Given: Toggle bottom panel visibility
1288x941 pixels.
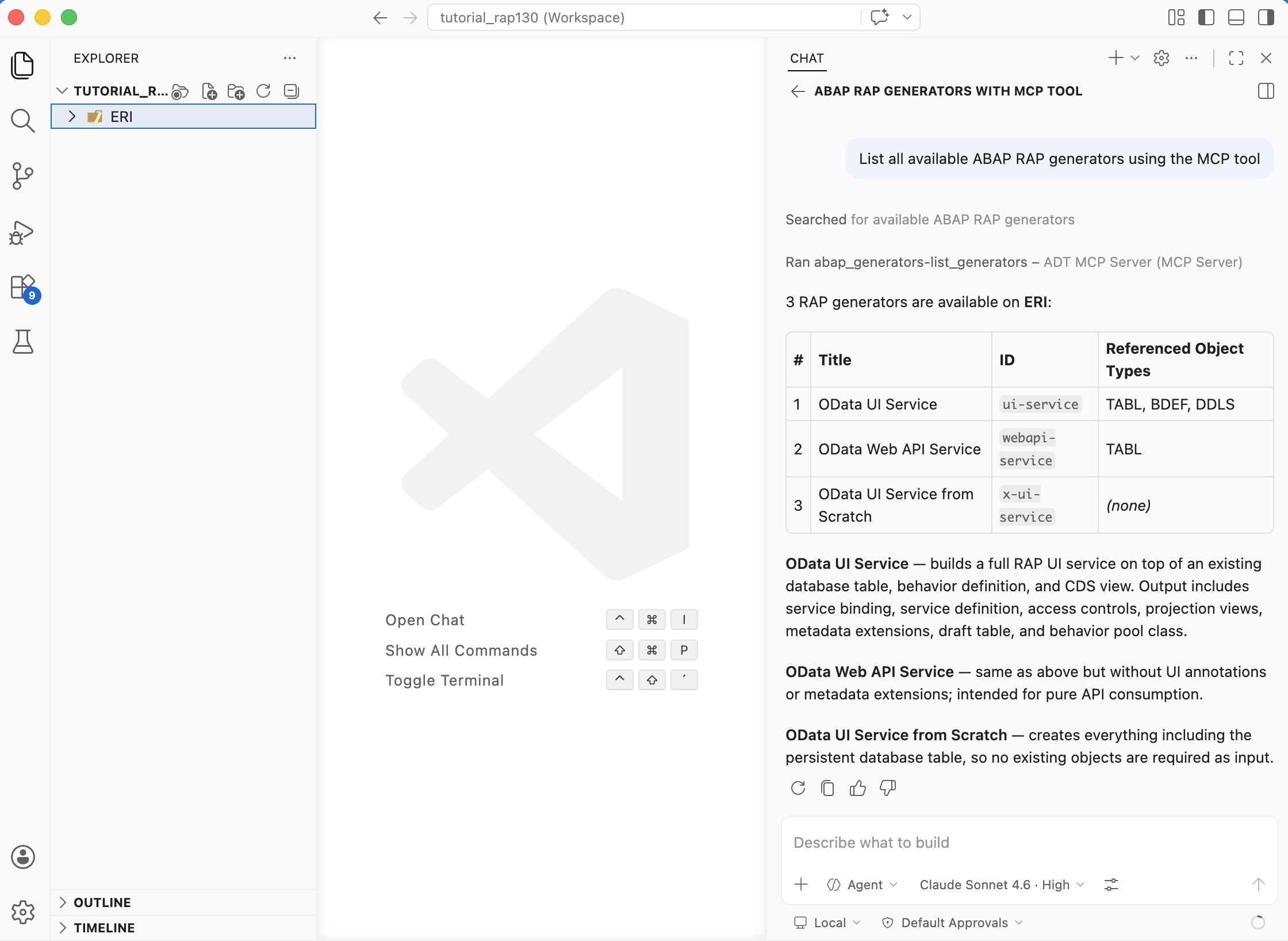Looking at the screenshot, I should [x=1236, y=18].
